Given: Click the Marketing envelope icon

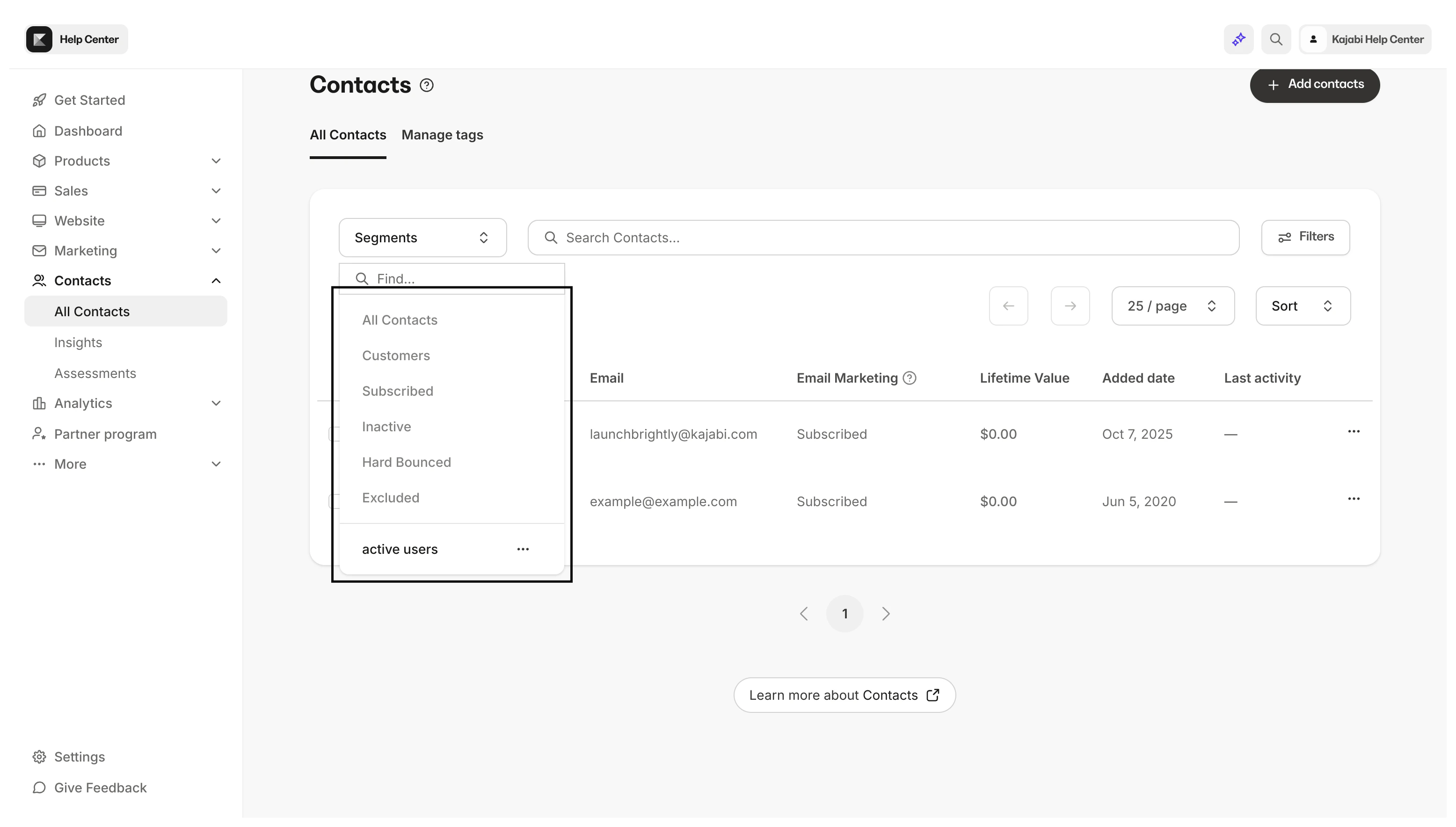Looking at the screenshot, I should tap(39, 251).
